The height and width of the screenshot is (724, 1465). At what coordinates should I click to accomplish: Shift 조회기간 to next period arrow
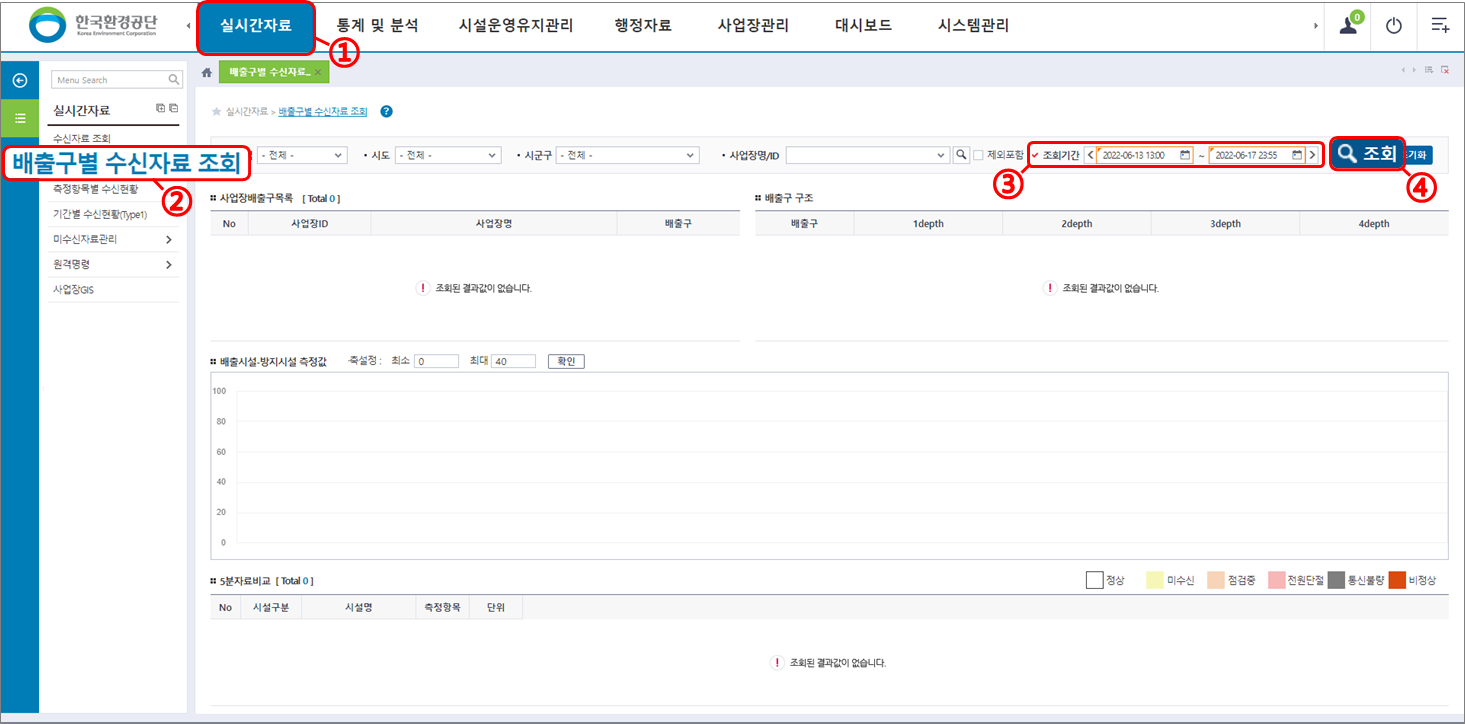[x=1312, y=155]
